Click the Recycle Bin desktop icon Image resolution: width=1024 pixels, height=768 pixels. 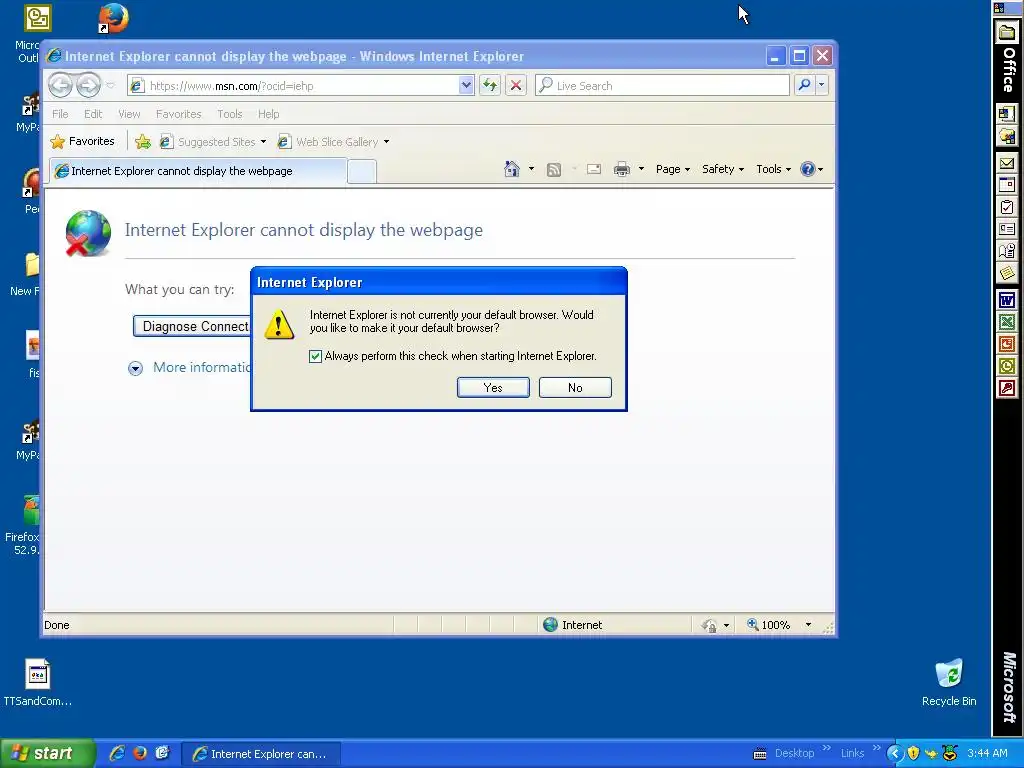949,682
